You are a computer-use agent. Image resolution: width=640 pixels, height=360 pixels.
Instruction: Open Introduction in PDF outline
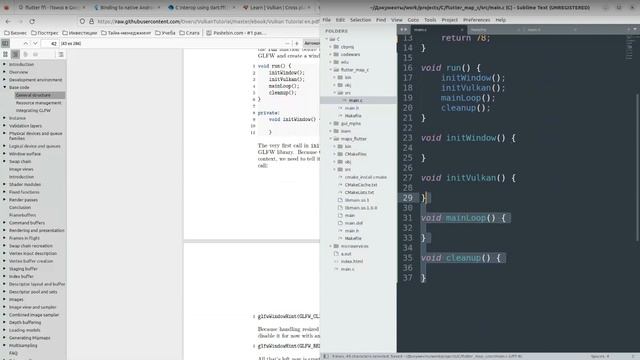21,64
